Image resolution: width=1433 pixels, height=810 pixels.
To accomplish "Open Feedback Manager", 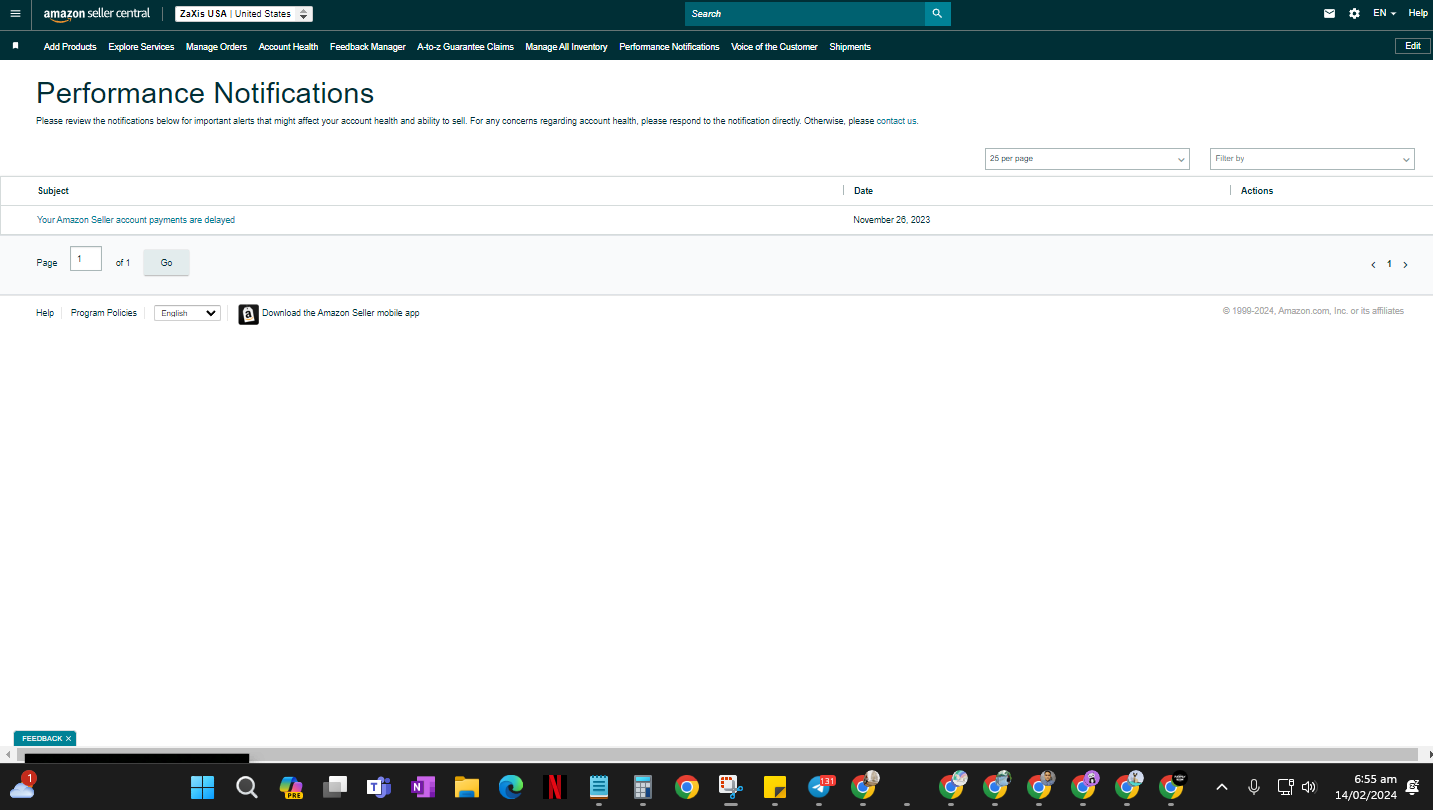I will [368, 47].
